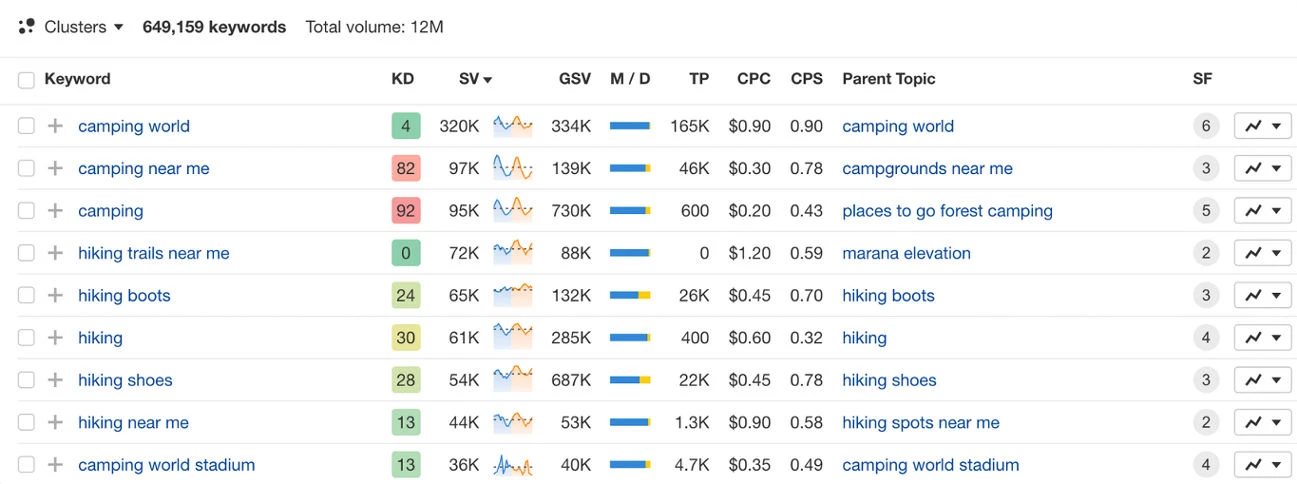The height and width of the screenshot is (484, 1297).
Task: Click the 649,159 keywords count
Action: 214,27
